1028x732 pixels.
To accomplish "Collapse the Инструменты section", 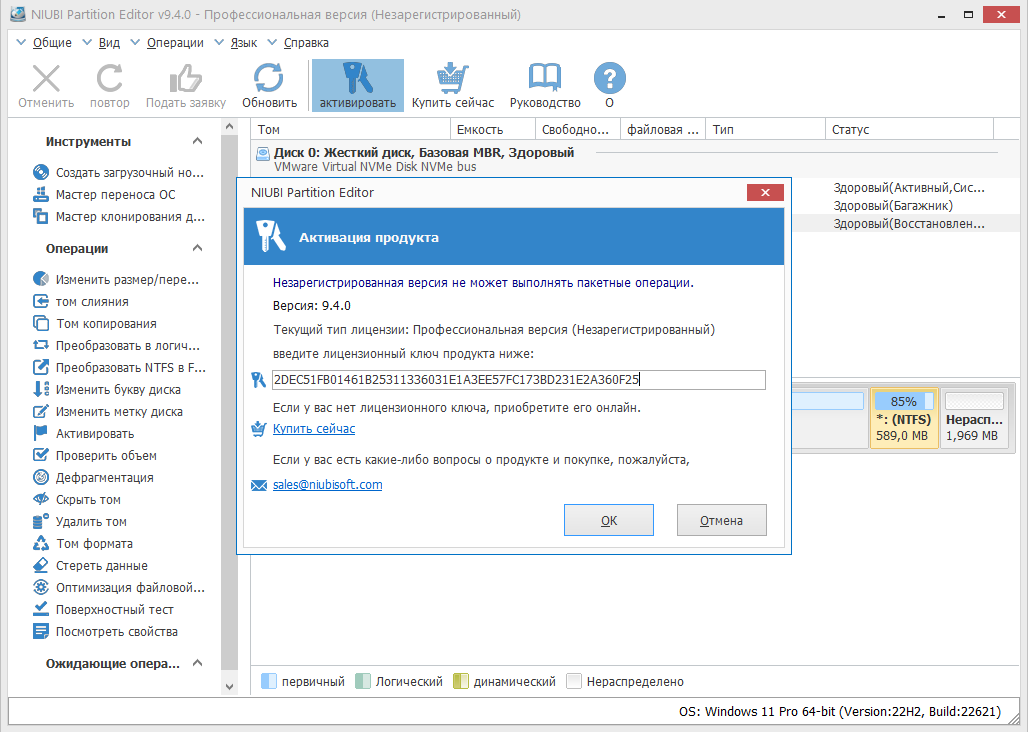I will (197, 141).
